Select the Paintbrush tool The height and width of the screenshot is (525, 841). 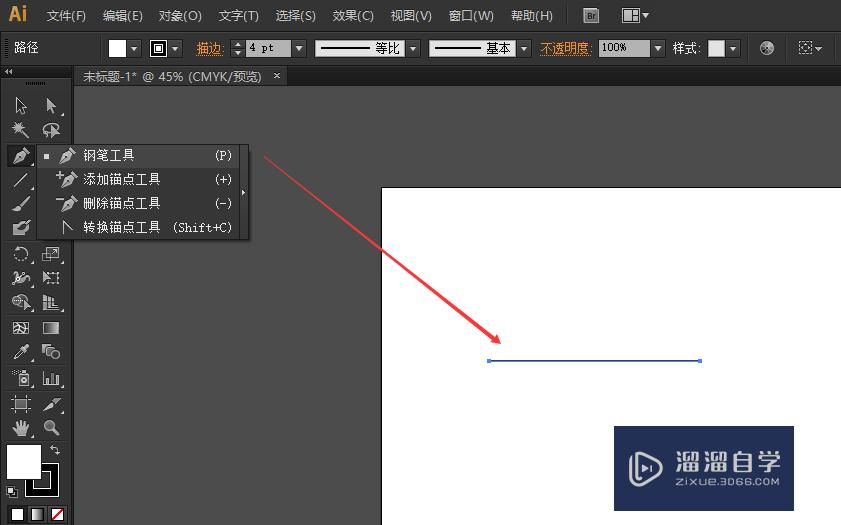tap(21, 204)
